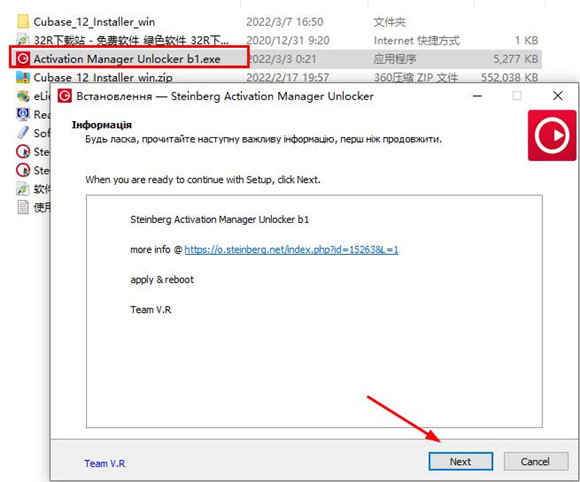
Task: Click the installer title bar red icon
Action: [x=64, y=96]
